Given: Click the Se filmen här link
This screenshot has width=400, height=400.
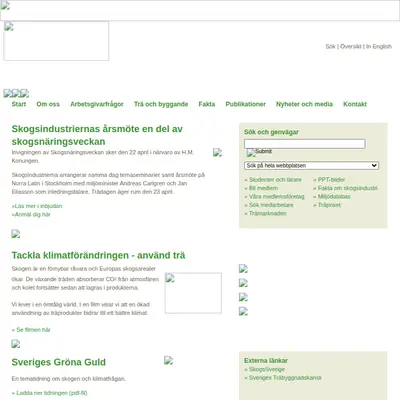Looking at the screenshot, I should pos(33,330).
